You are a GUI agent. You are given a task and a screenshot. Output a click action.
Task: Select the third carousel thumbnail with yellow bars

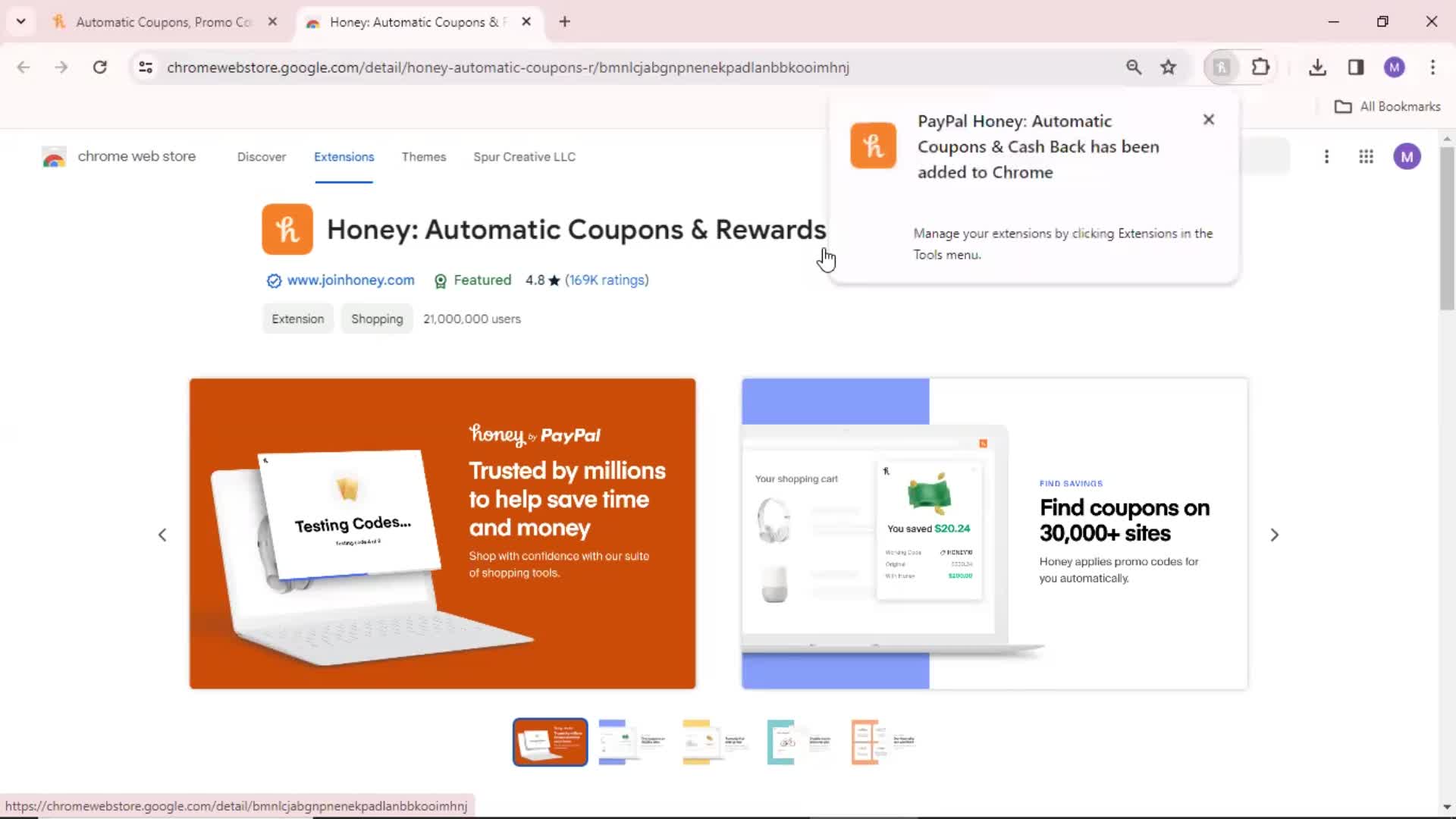click(x=717, y=742)
